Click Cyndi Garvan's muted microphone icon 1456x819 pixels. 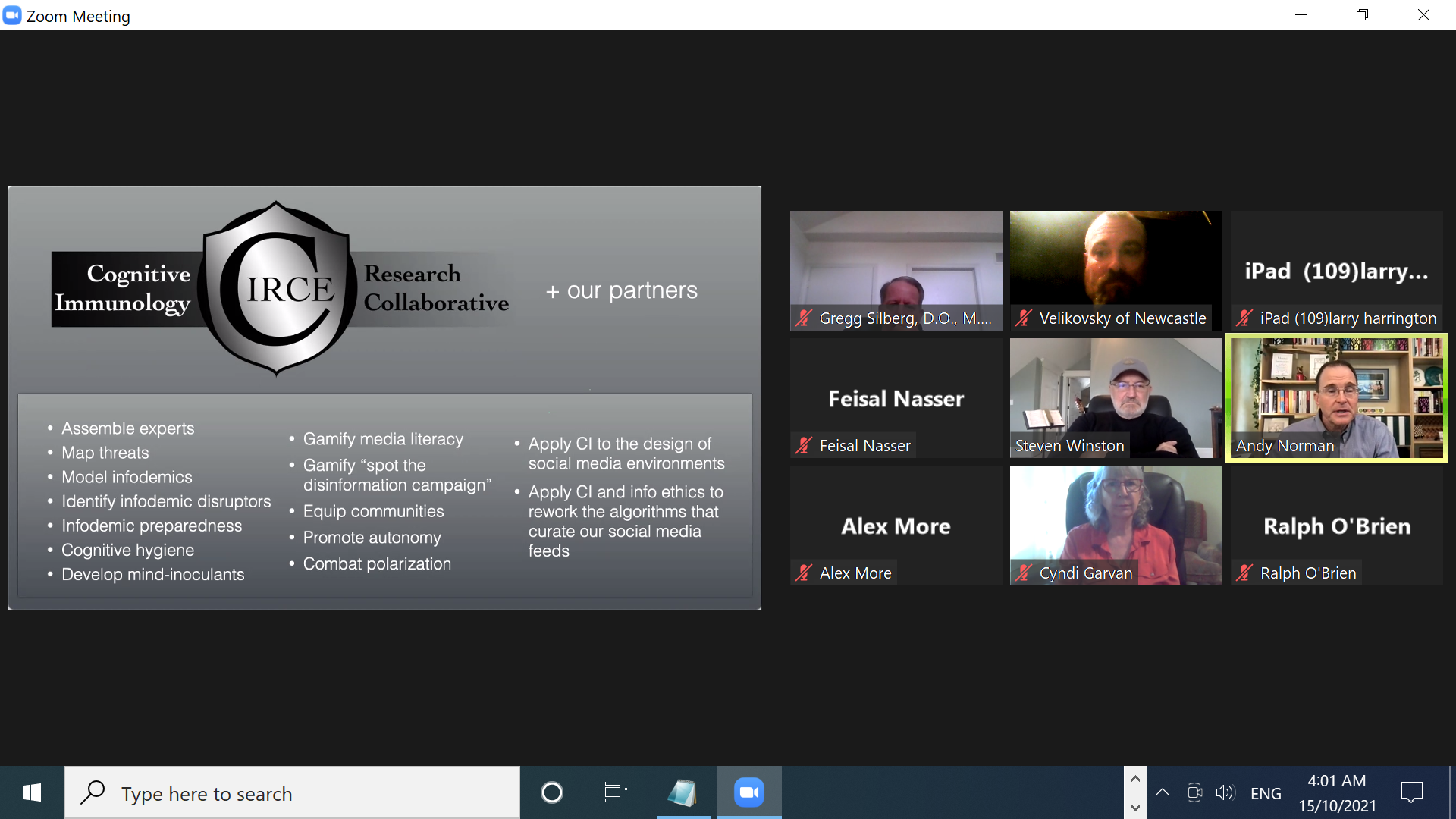(x=1024, y=573)
